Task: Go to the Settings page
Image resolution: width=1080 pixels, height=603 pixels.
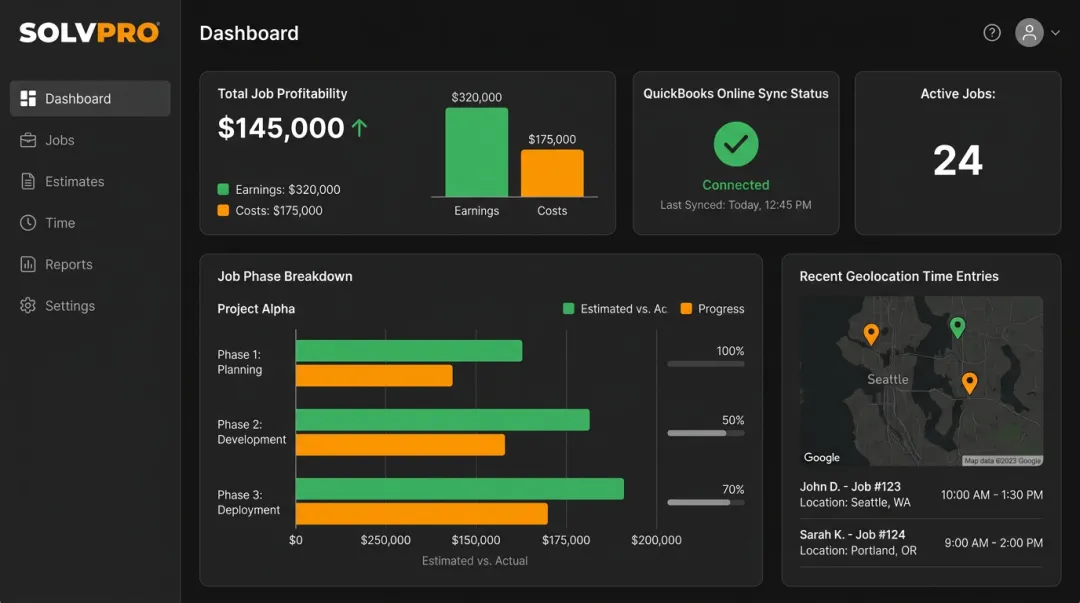Action: (x=90, y=305)
